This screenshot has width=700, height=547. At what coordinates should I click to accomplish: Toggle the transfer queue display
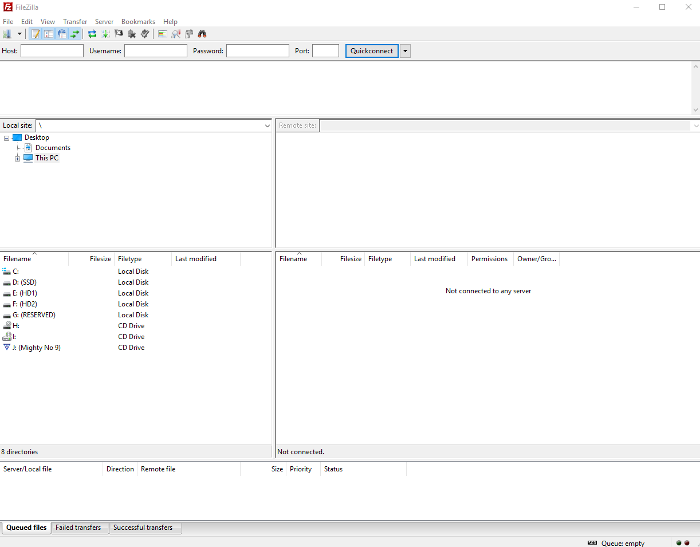coord(75,34)
